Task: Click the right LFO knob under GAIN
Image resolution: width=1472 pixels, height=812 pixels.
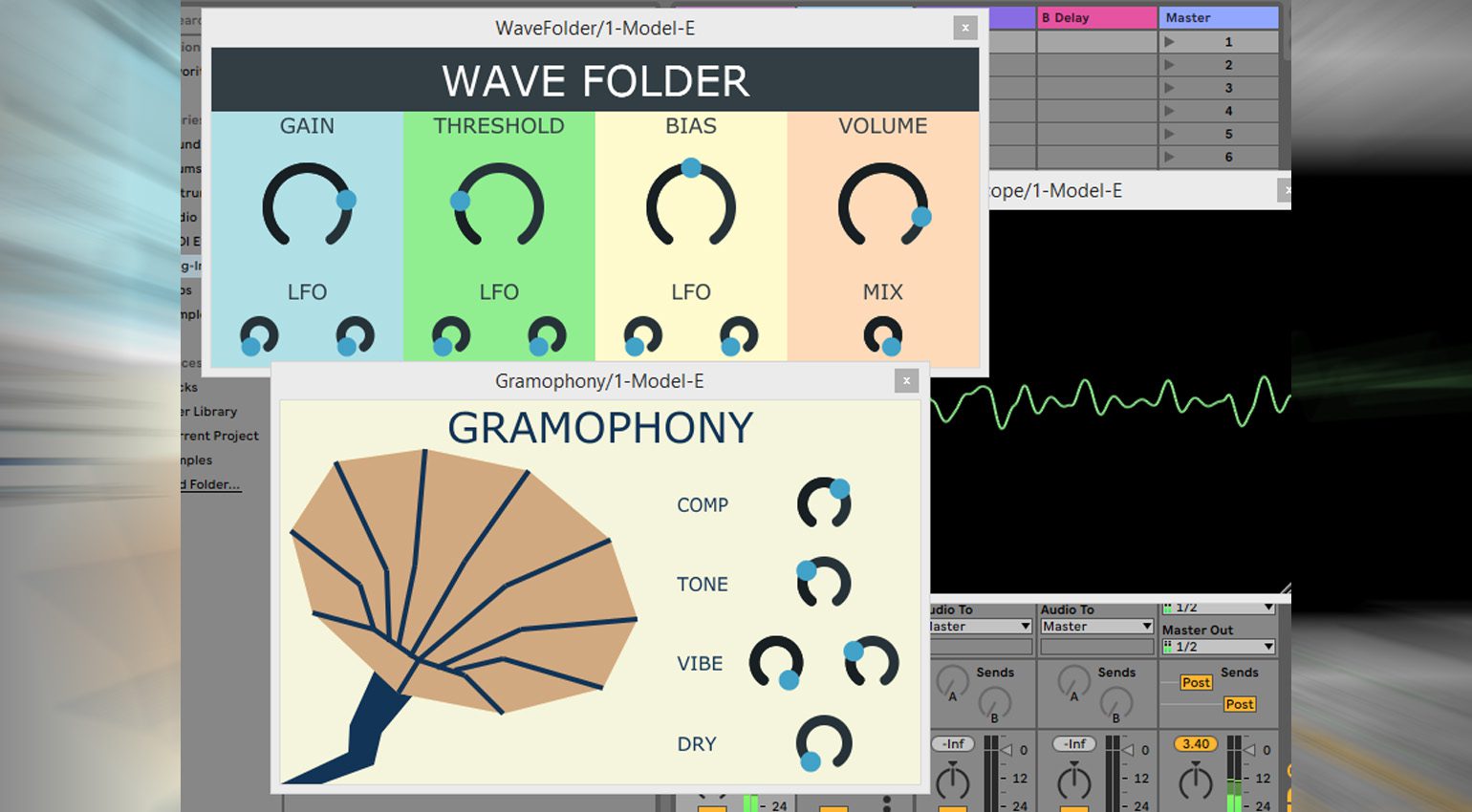Action: click(x=355, y=335)
